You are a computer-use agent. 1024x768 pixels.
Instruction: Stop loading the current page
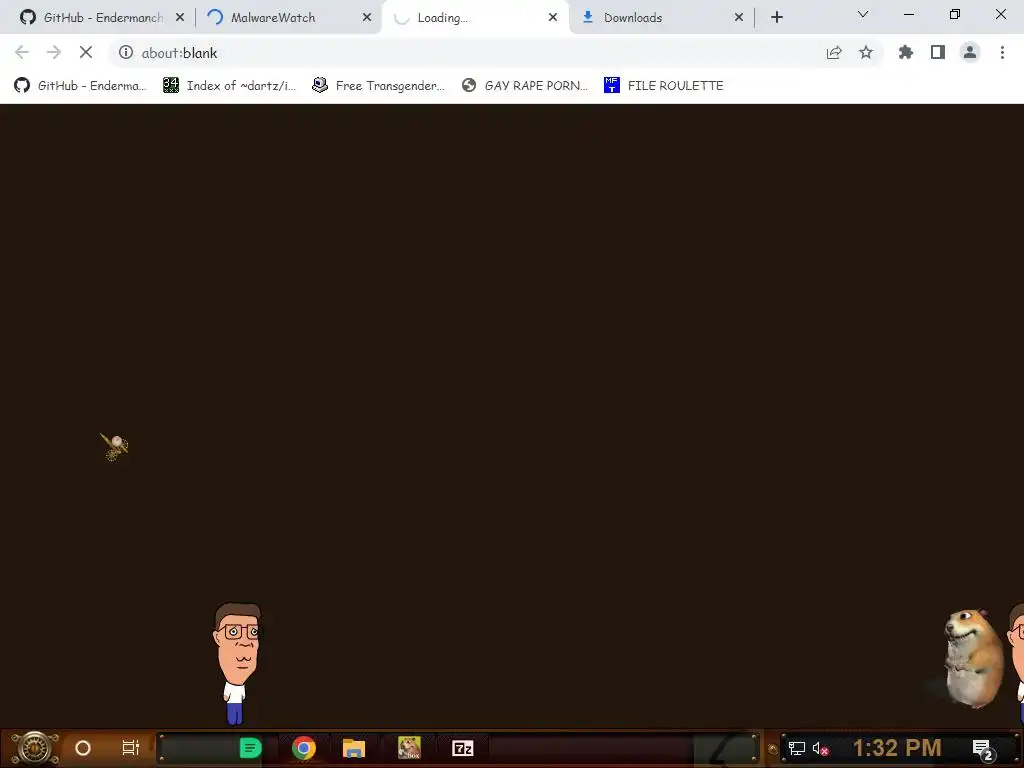[x=86, y=52]
